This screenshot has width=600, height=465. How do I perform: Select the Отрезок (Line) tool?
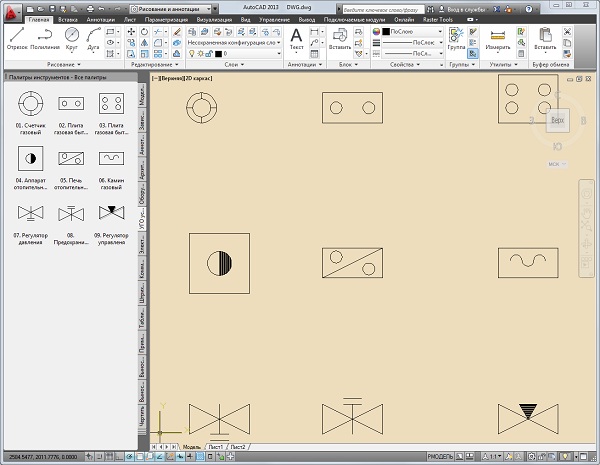click(17, 37)
